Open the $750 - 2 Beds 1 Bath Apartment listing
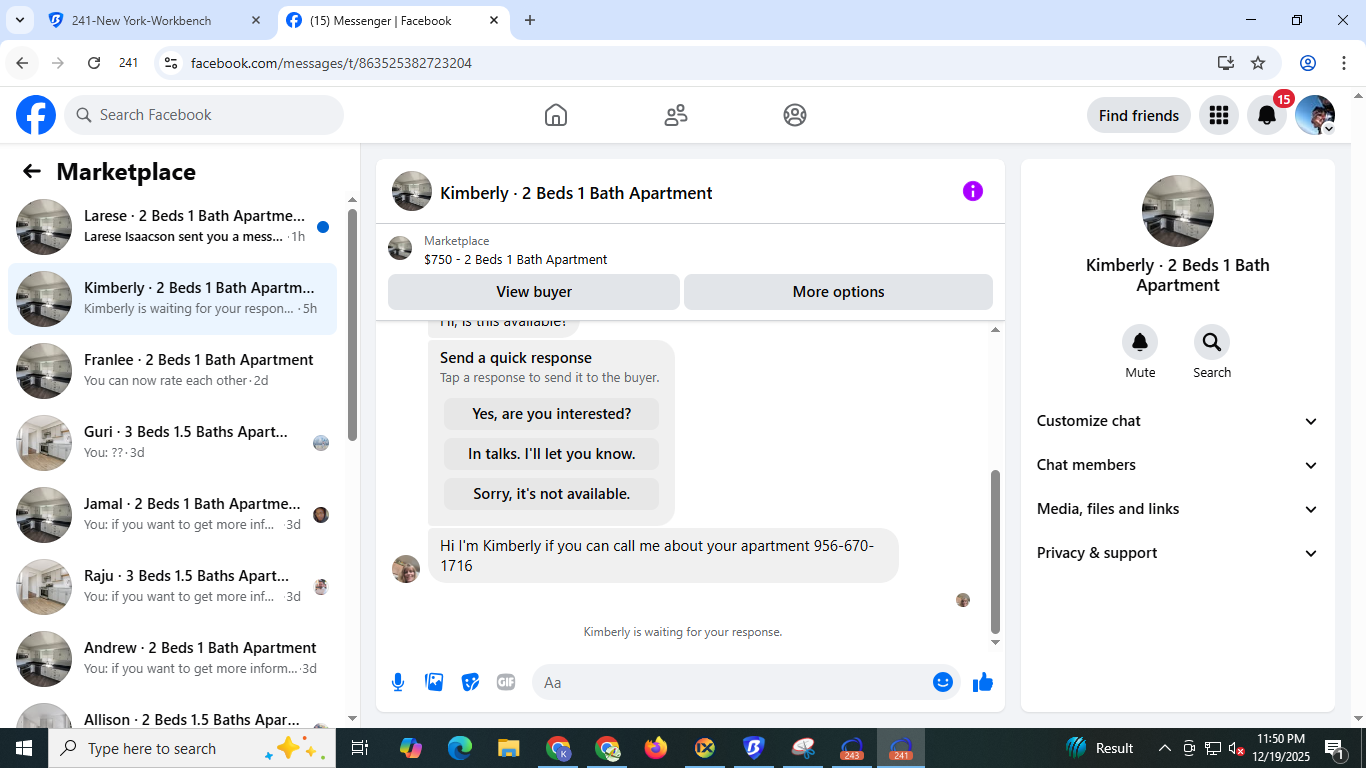The width and height of the screenshot is (1366, 768). 515,259
